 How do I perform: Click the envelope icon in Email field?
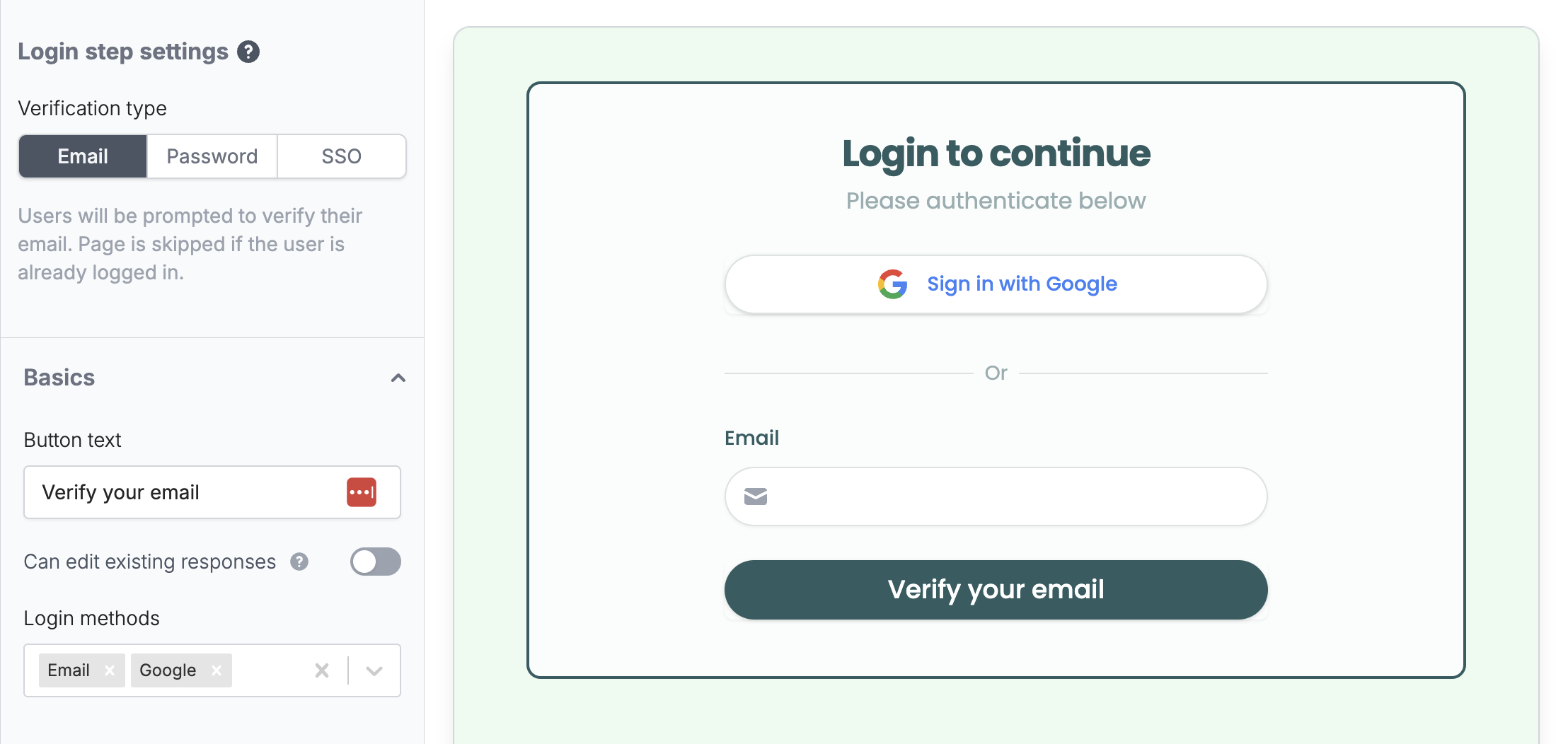(x=756, y=496)
